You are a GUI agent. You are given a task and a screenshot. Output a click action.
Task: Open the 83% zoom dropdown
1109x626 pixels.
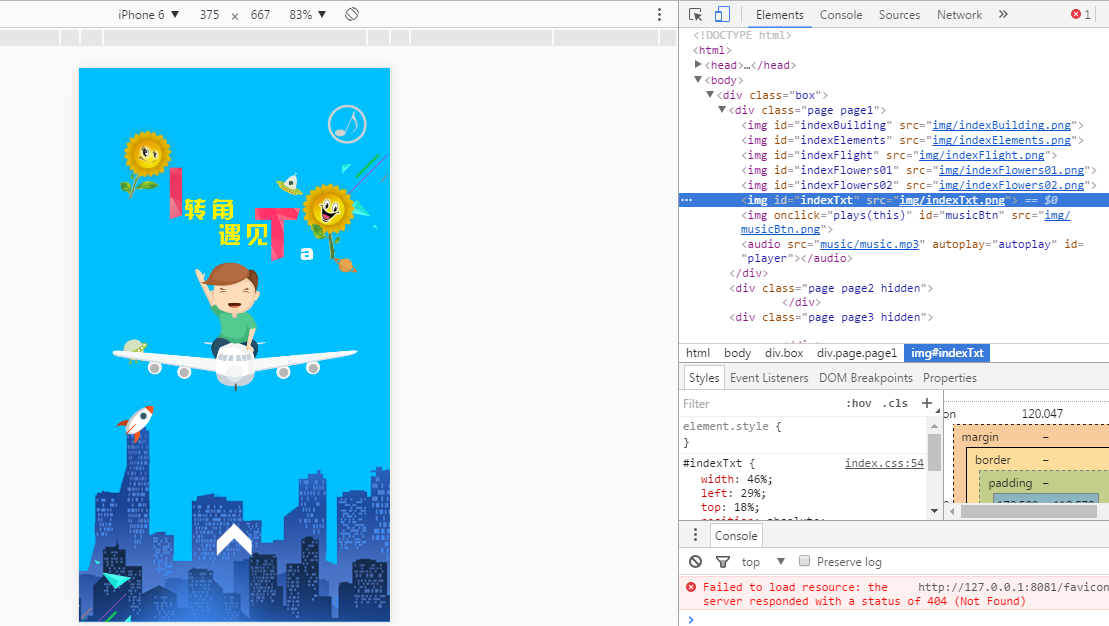[x=307, y=15]
